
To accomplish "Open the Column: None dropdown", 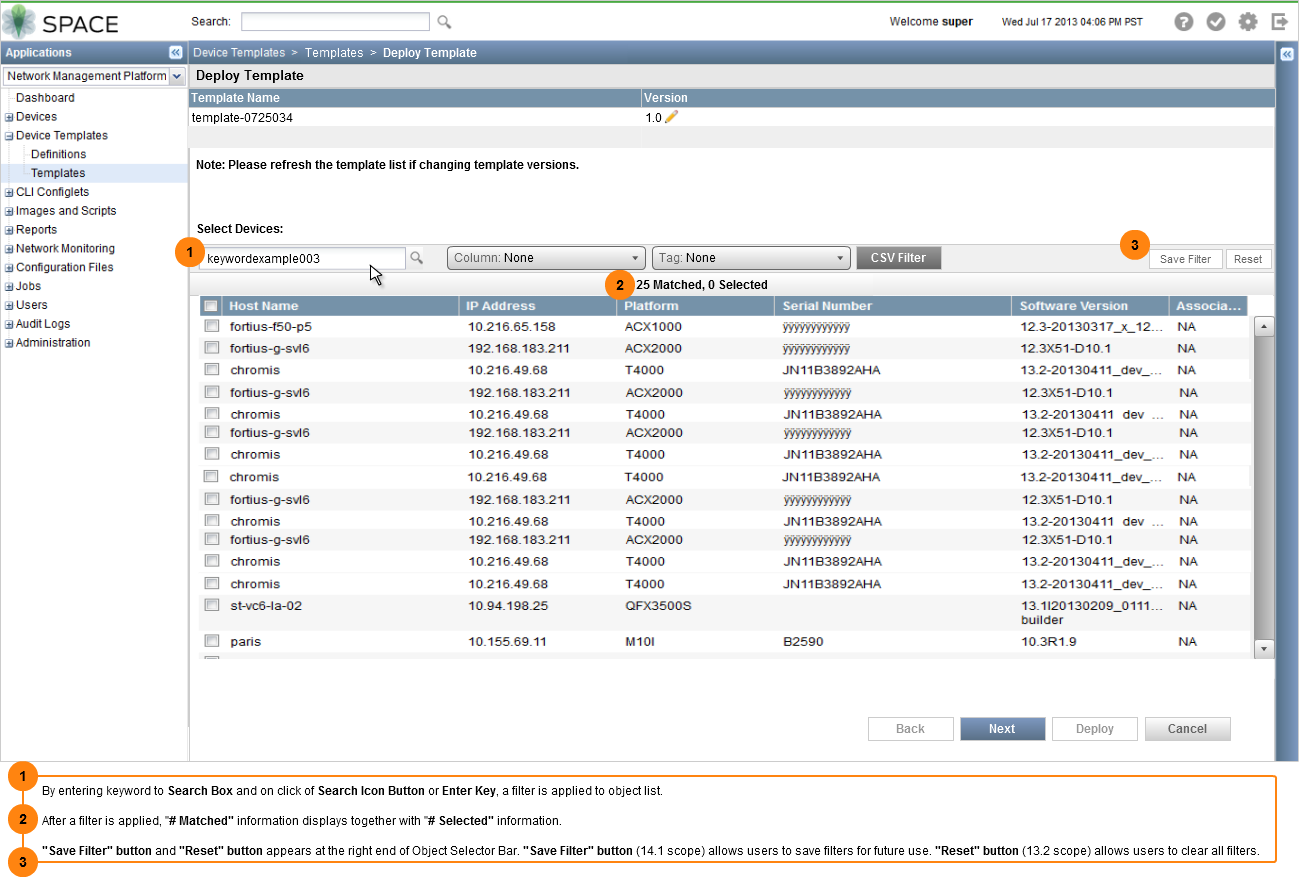I will click(546, 258).
